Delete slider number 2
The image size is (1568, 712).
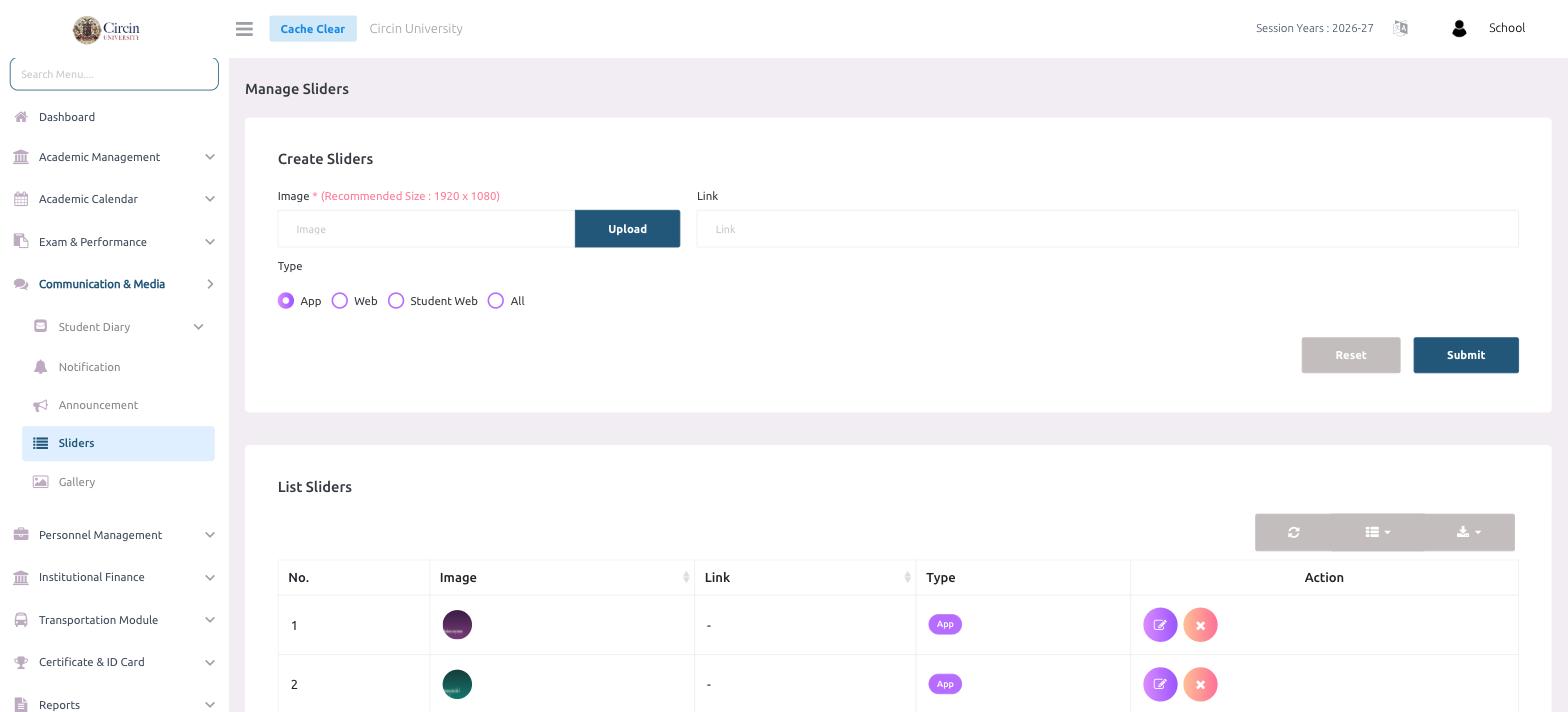coord(1200,685)
